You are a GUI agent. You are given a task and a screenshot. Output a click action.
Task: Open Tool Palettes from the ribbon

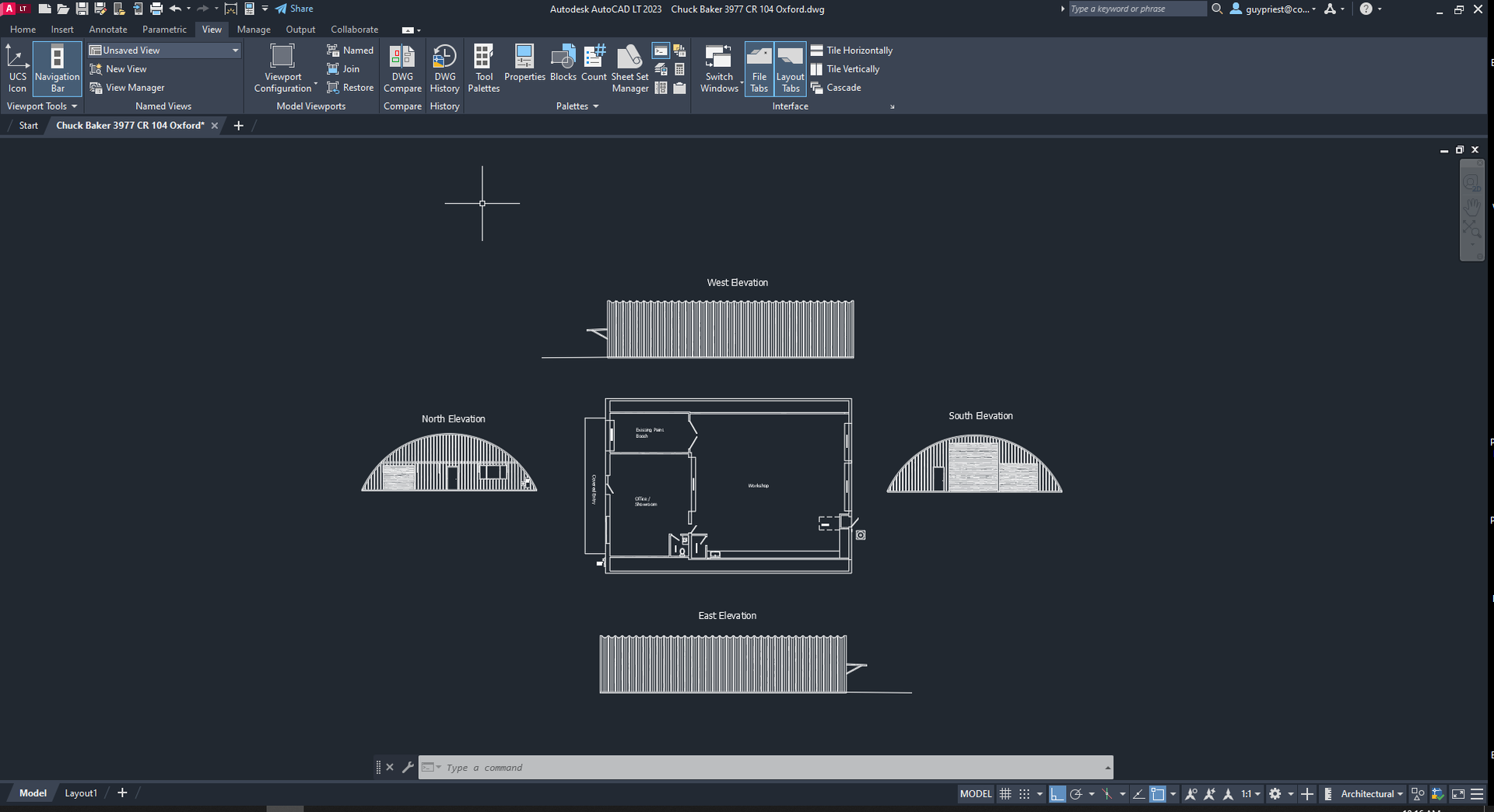[x=483, y=68]
